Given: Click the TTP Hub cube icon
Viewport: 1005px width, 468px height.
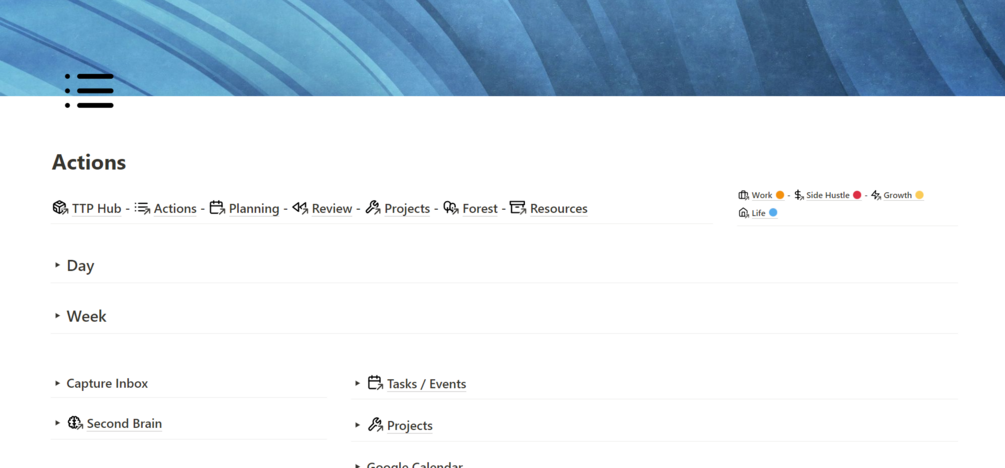Looking at the screenshot, I should 60,208.
